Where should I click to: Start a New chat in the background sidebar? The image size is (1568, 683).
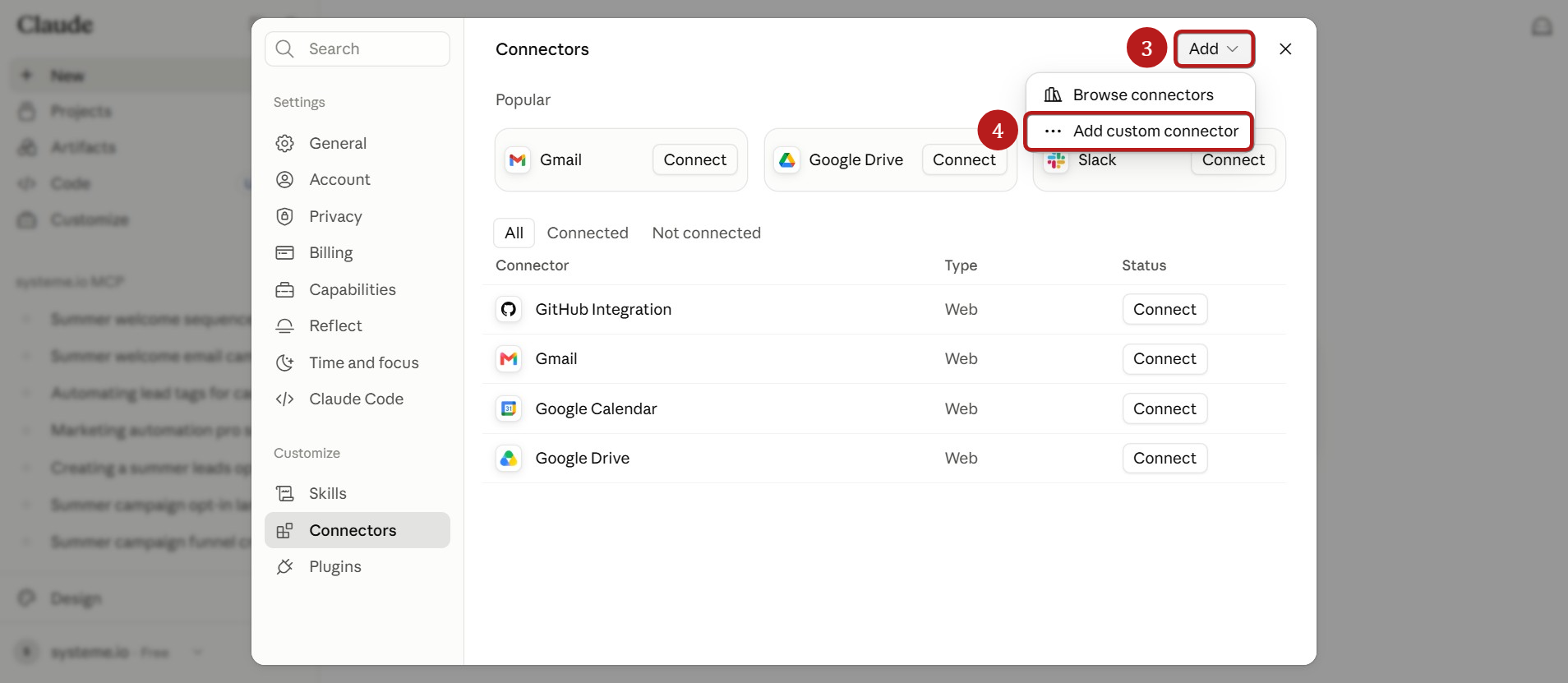[67, 76]
